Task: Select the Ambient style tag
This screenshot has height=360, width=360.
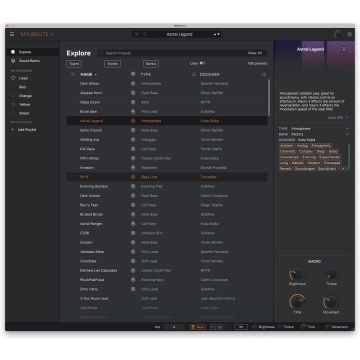Action: point(286,146)
